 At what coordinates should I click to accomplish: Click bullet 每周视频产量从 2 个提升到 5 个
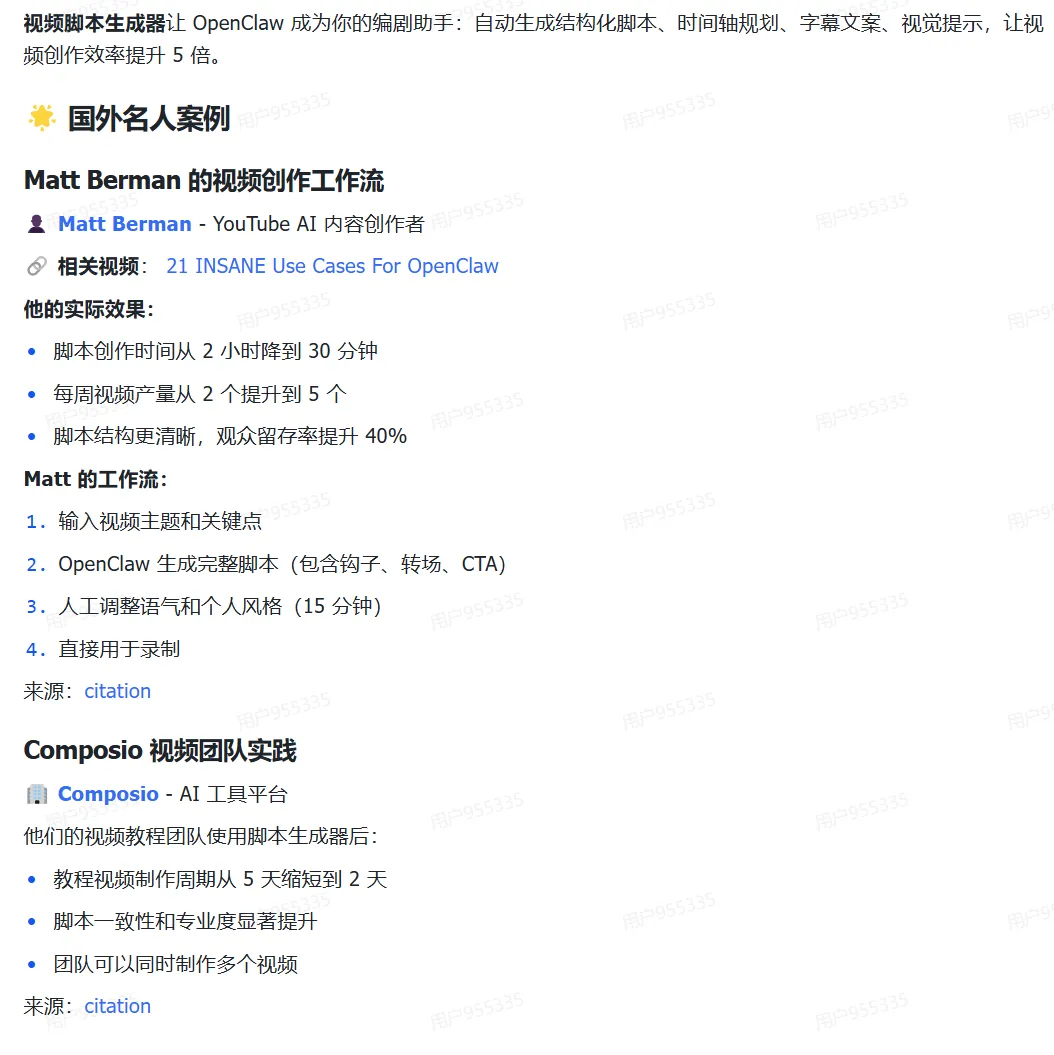click(200, 394)
